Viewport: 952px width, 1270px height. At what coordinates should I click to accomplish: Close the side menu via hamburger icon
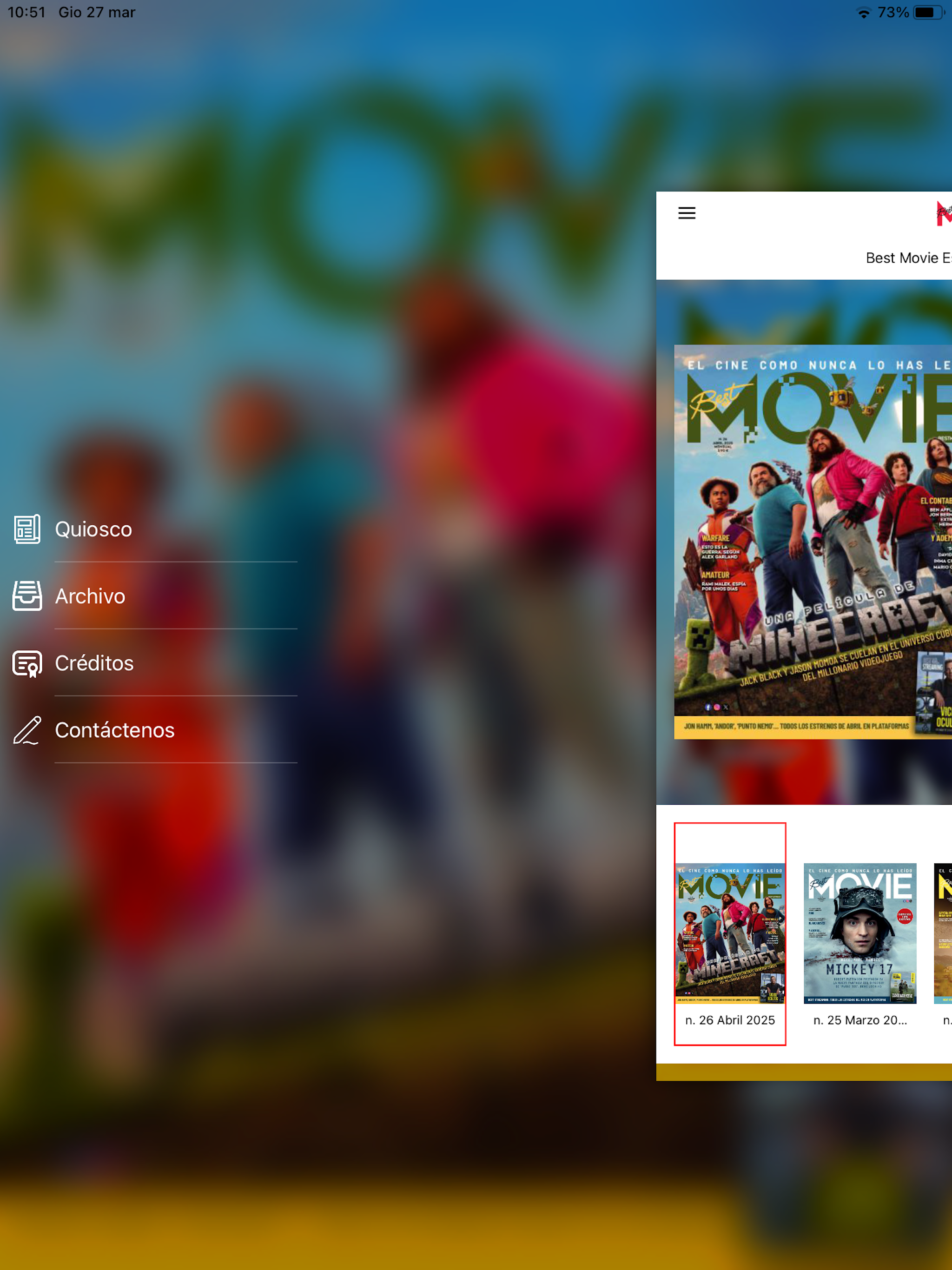pos(687,213)
